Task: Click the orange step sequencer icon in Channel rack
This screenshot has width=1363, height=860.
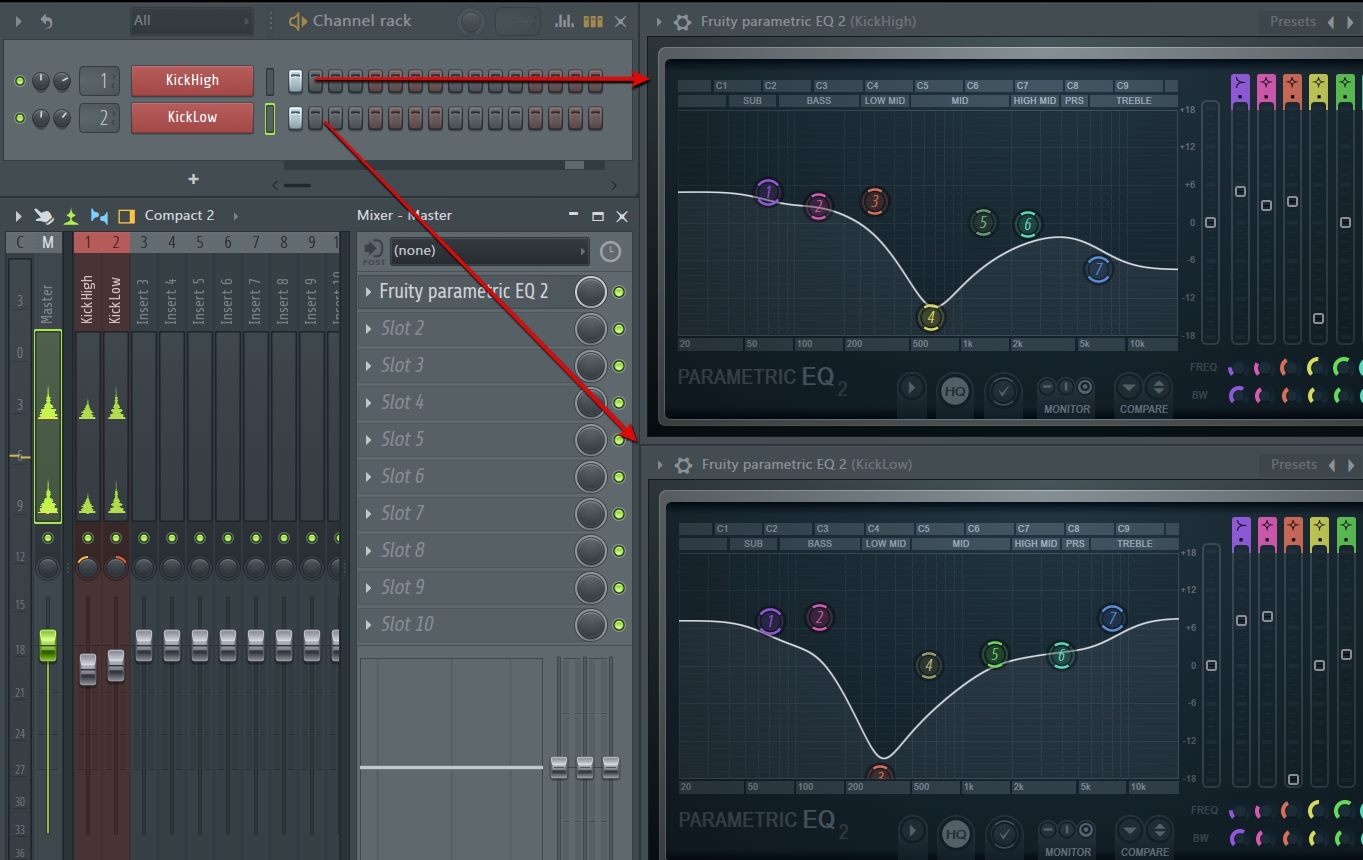Action: click(593, 21)
